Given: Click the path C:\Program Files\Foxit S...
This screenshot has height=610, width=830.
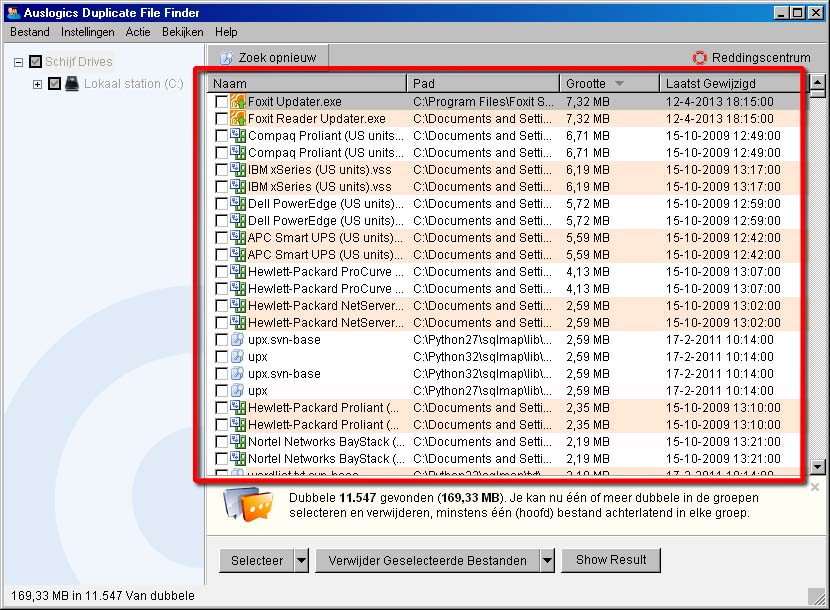Looking at the screenshot, I should click(483, 102).
